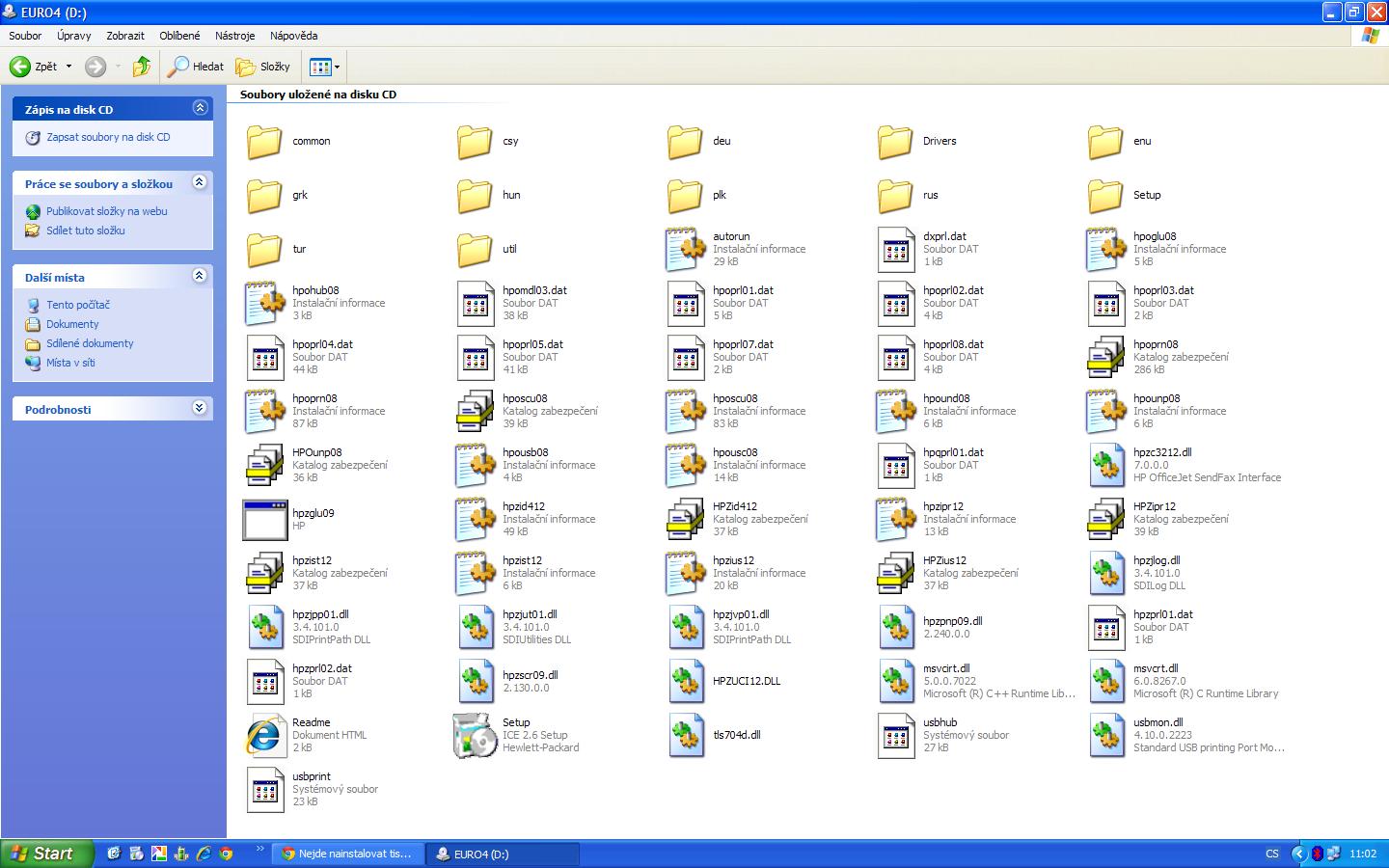Expand the Podrobnosti panel

point(200,408)
